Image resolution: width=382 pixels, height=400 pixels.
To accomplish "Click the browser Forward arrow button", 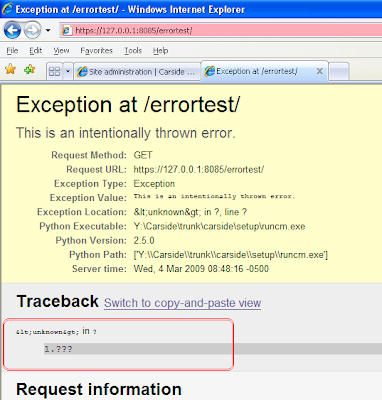I will (x=32, y=30).
